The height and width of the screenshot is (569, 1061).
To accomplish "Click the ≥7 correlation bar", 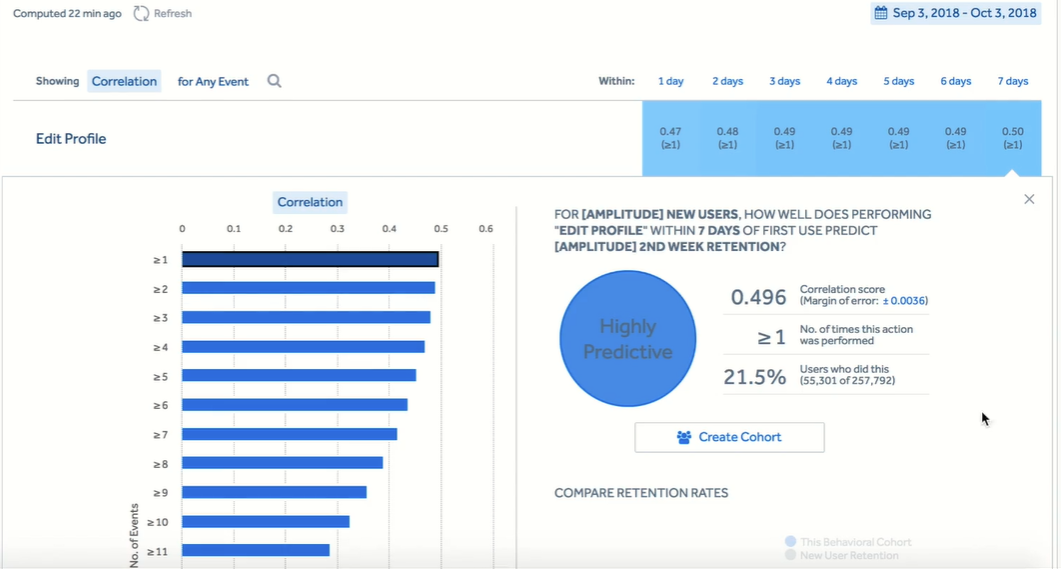I will (x=290, y=434).
